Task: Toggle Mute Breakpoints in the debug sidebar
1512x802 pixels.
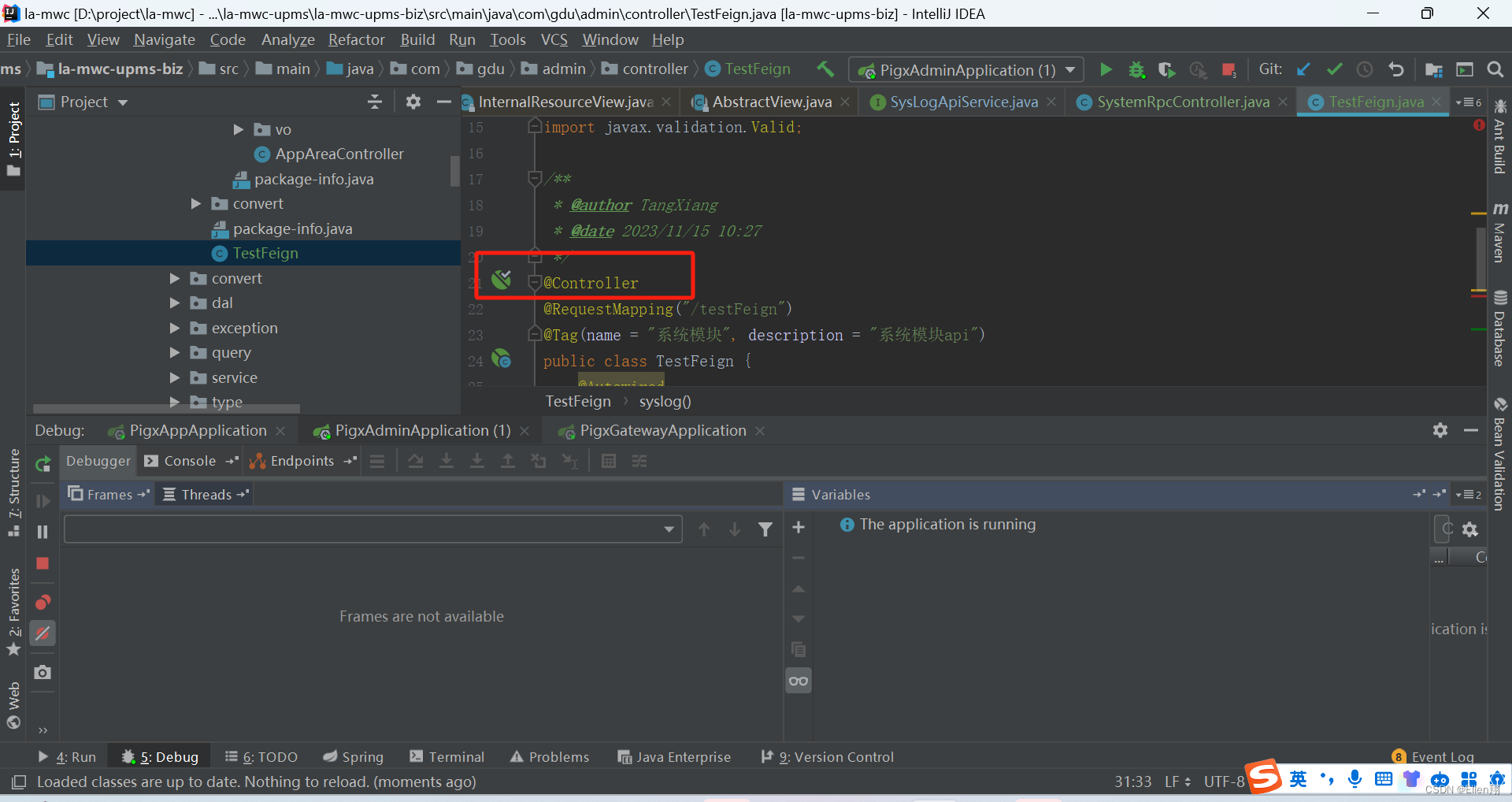Action: [x=43, y=633]
